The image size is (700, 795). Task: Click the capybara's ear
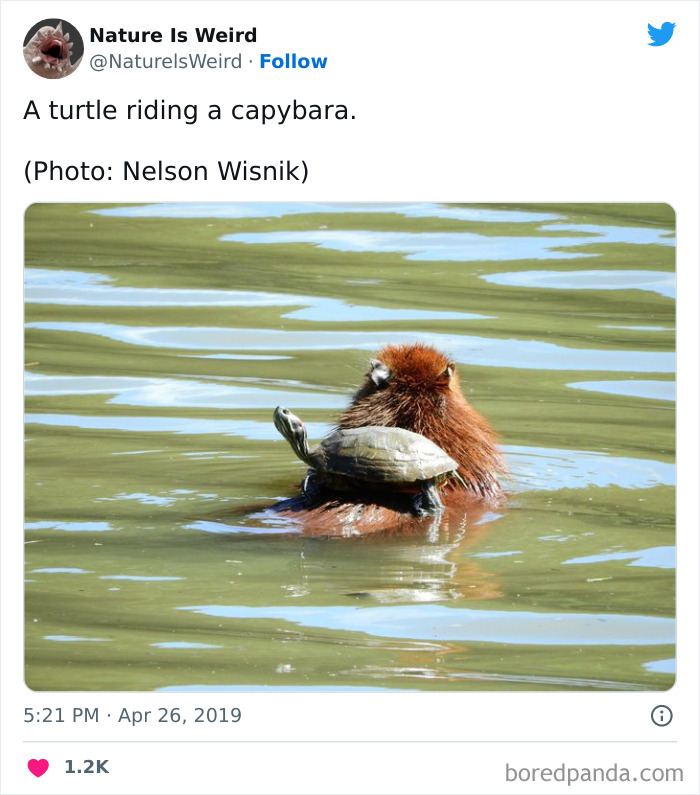tap(377, 372)
